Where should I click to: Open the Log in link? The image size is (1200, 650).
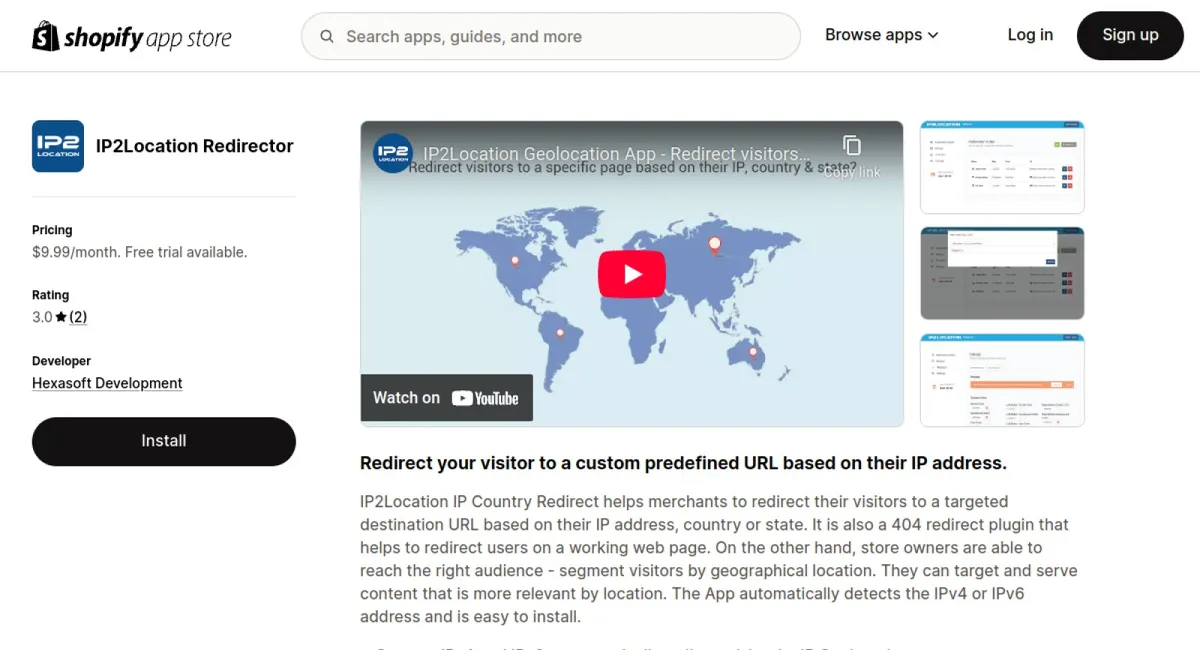(x=1030, y=35)
